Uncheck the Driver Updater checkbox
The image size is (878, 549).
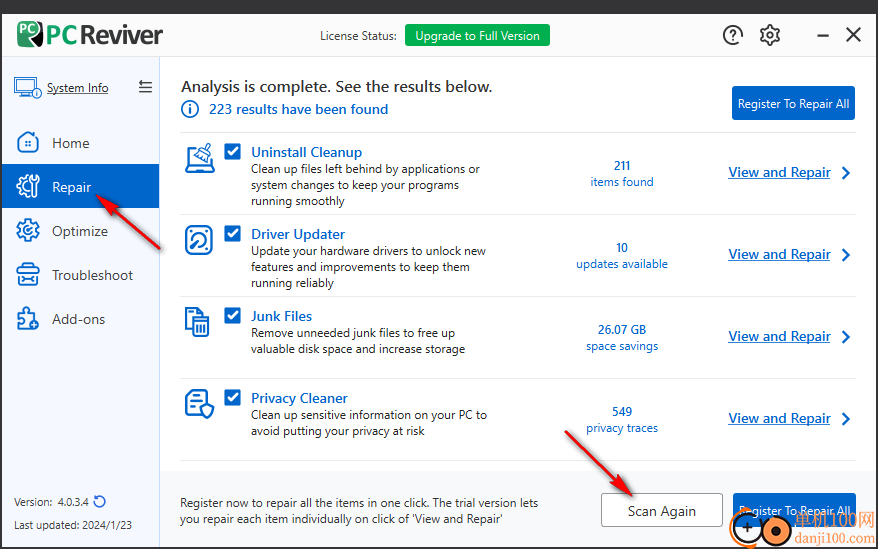pos(233,234)
